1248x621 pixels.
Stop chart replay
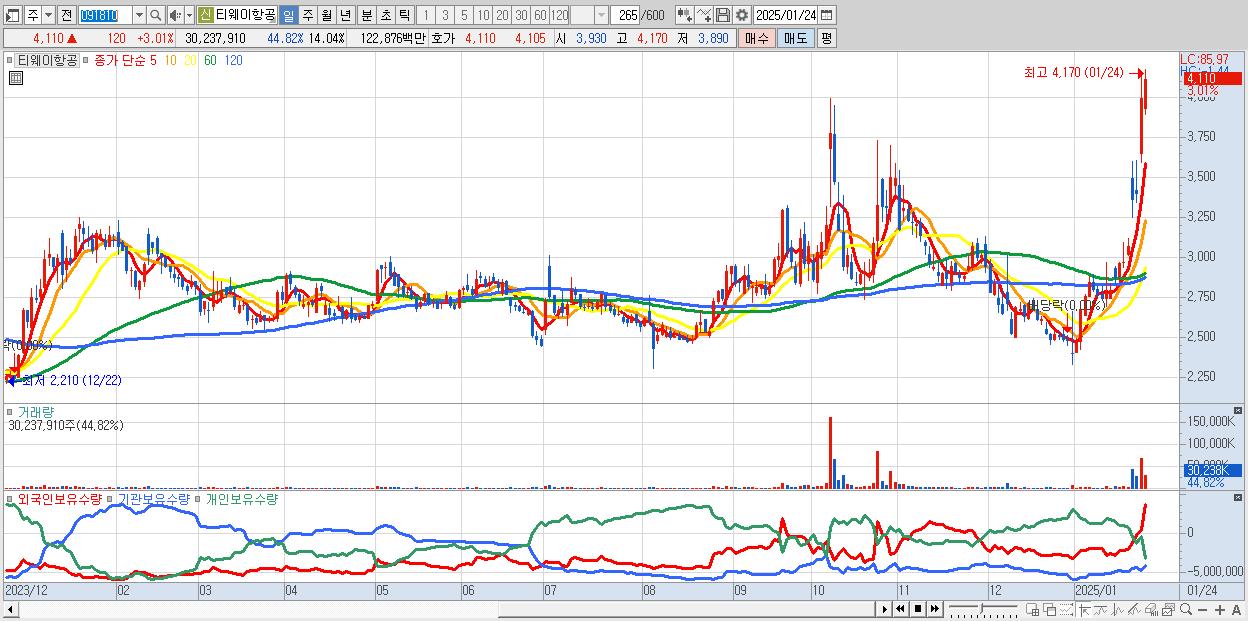(x=918, y=609)
